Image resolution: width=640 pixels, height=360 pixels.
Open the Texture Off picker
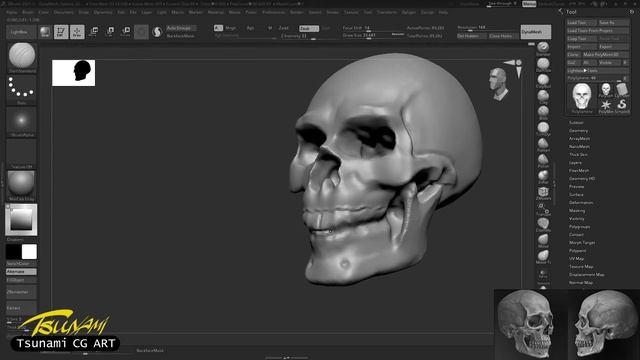(22, 154)
